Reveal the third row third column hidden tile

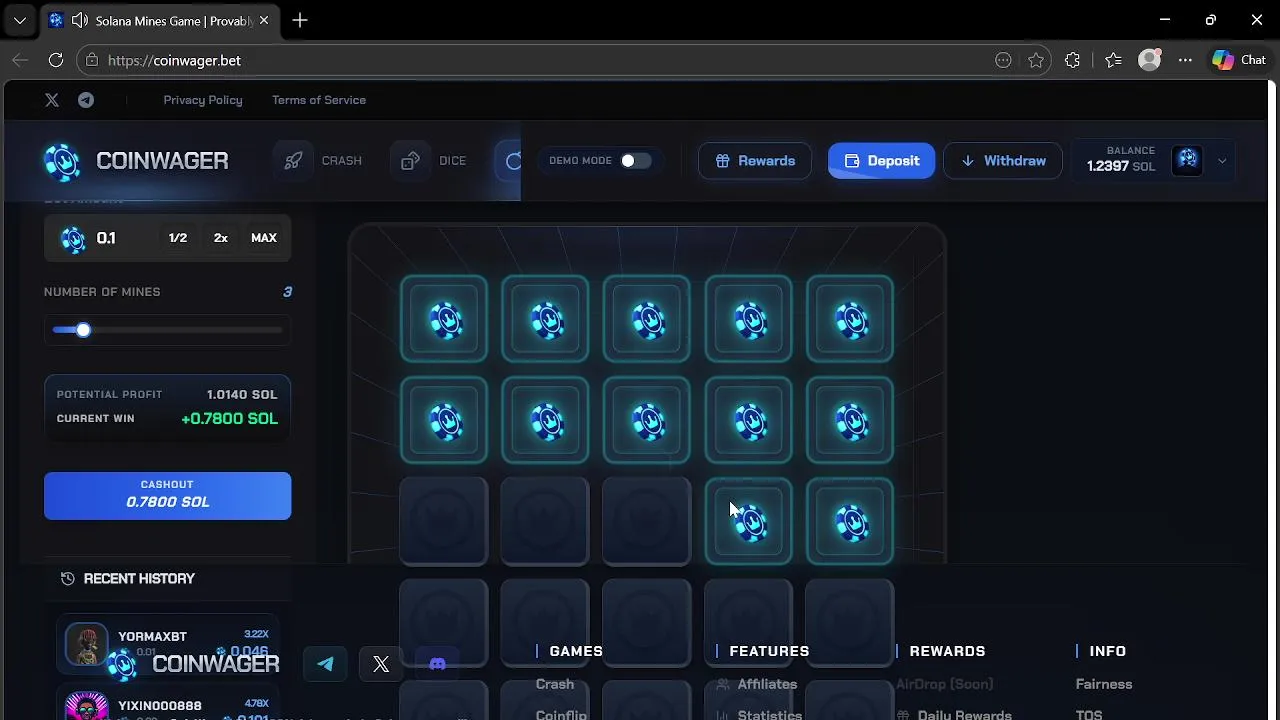pos(647,521)
